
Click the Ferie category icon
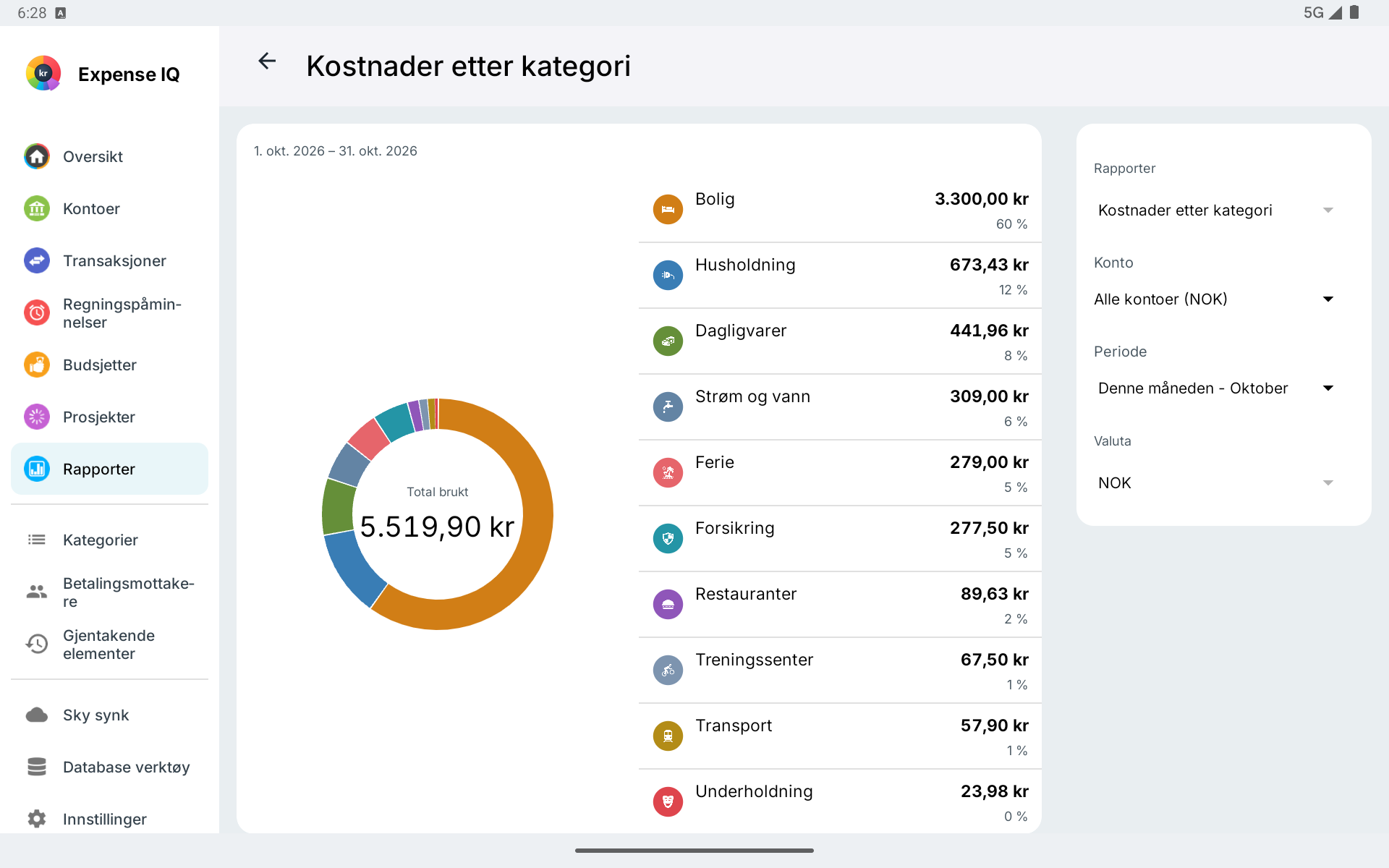668,472
